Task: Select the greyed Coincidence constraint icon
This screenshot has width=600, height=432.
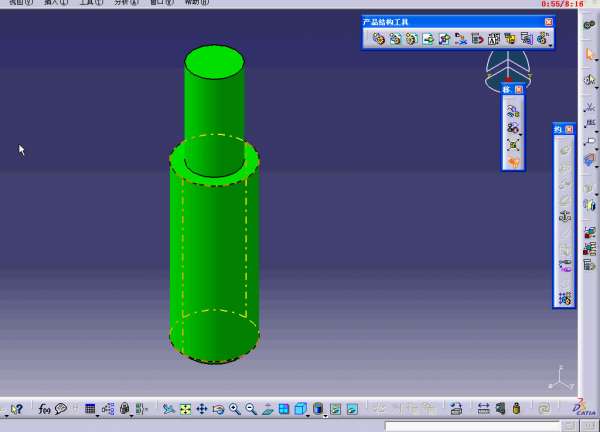Action: click(565, 150)
